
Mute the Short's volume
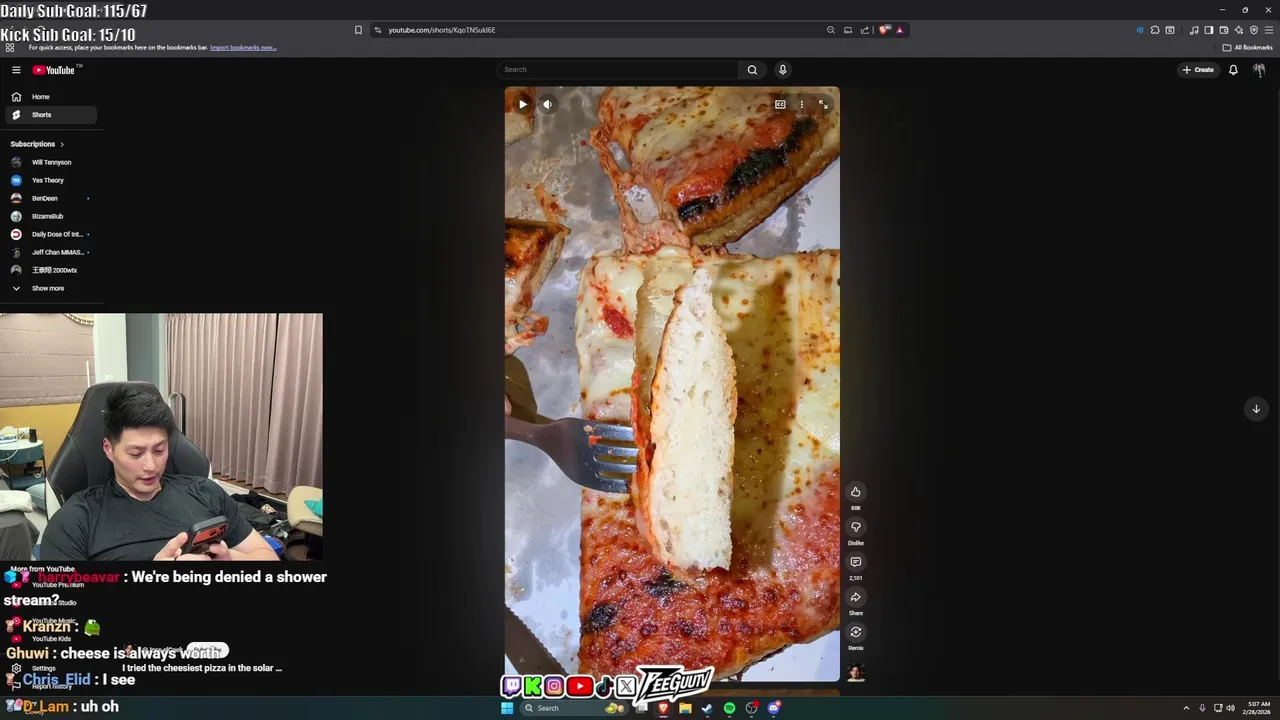coord(547,104)
